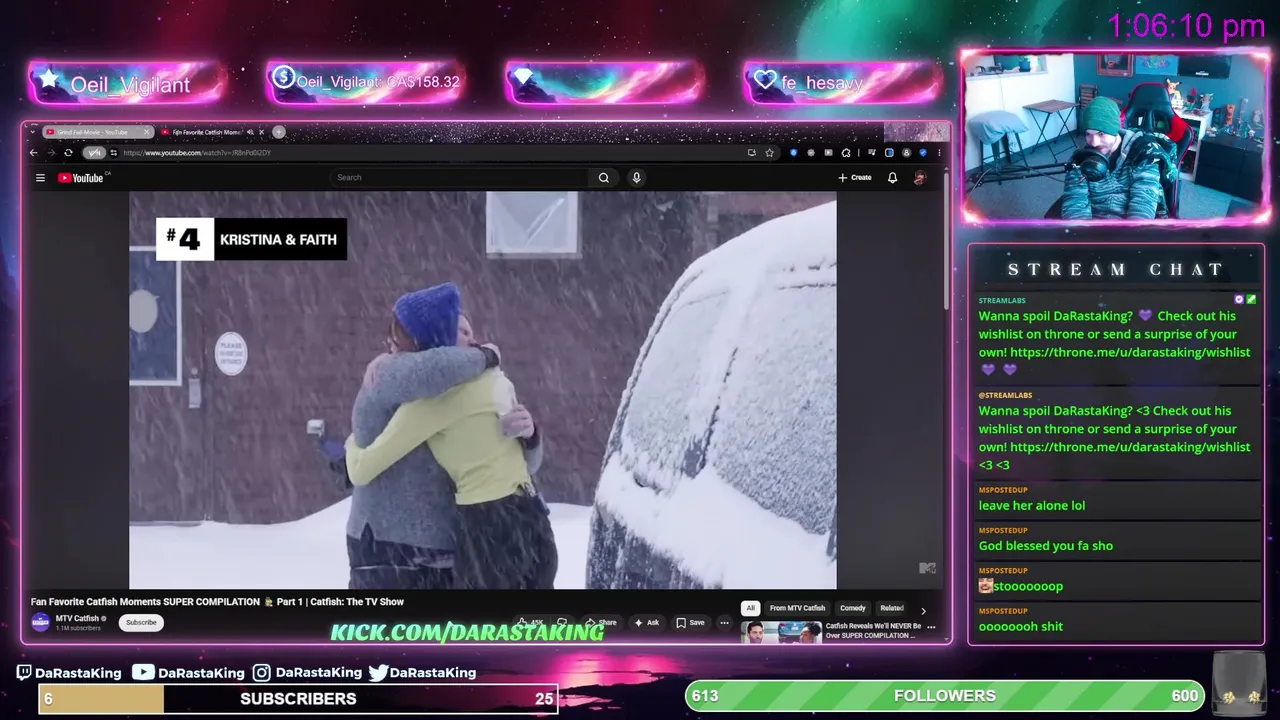Viewport: 1280px width, 720px height.
Task: Subscribe to the MTV Catfish channel
Action: [x=141, y=622]
